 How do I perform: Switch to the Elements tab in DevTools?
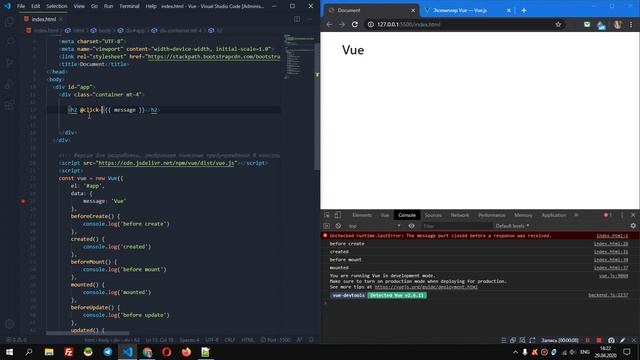click(x=362, y=215)
